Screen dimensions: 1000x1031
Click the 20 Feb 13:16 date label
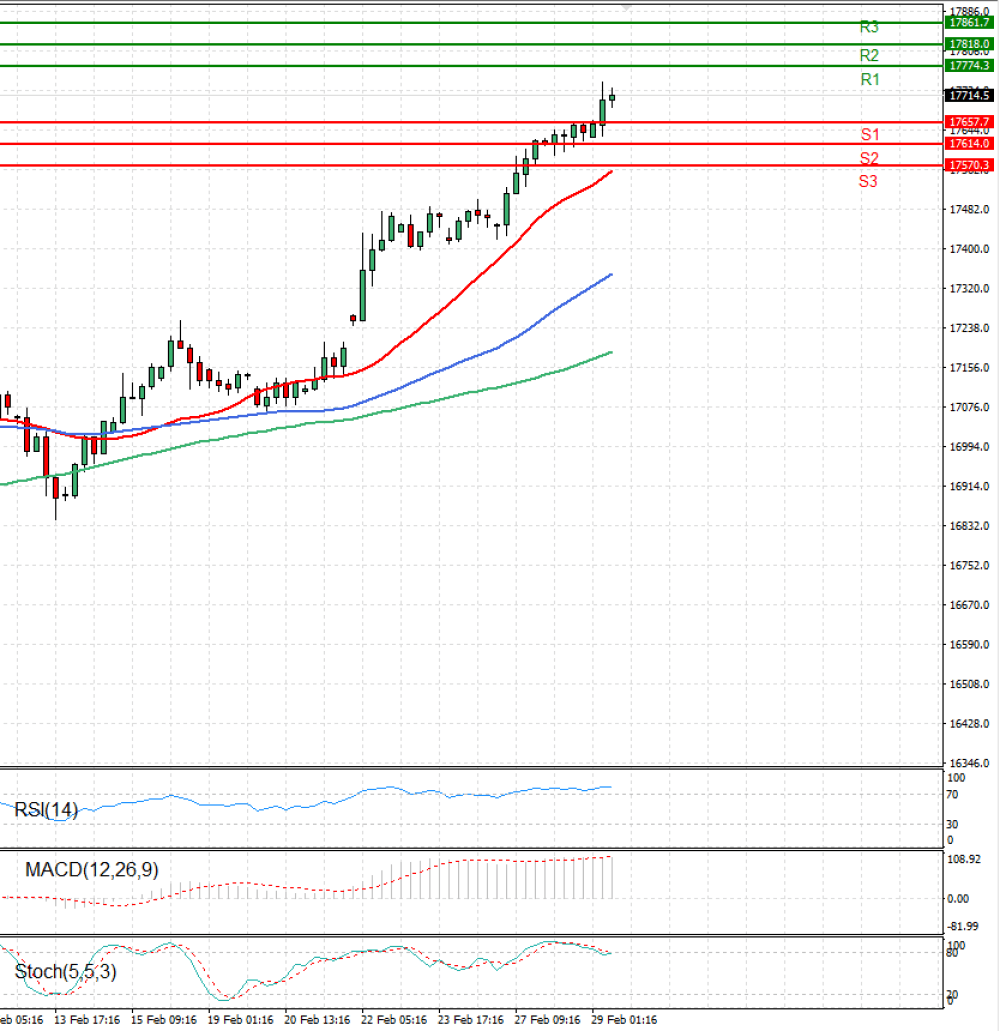pyautogui.click(x=318, y=1020)
